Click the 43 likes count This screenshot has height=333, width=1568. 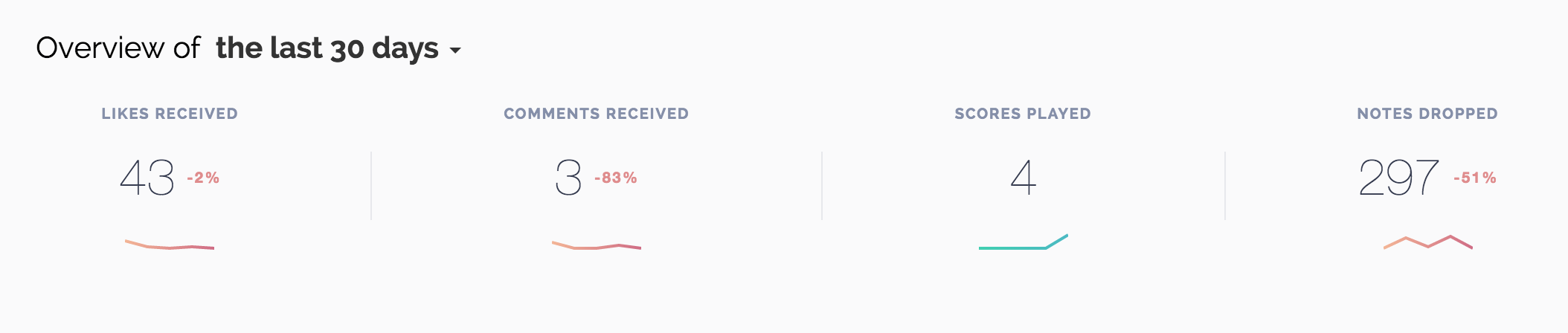click(x=147, y=178)
